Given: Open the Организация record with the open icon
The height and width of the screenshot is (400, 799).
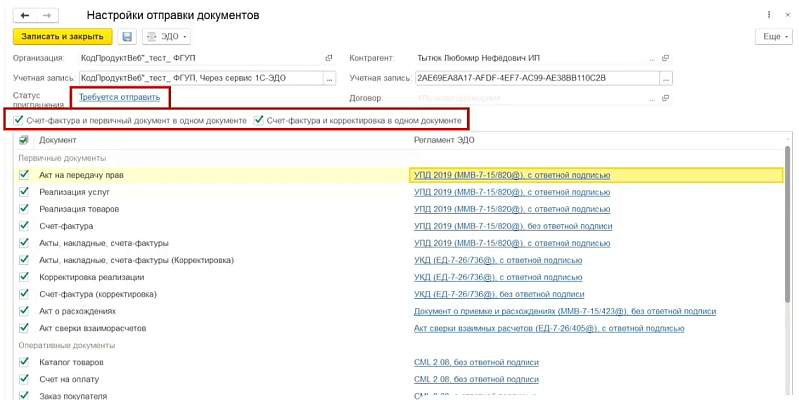Looking at the screenshot, I should pos(329,58).
